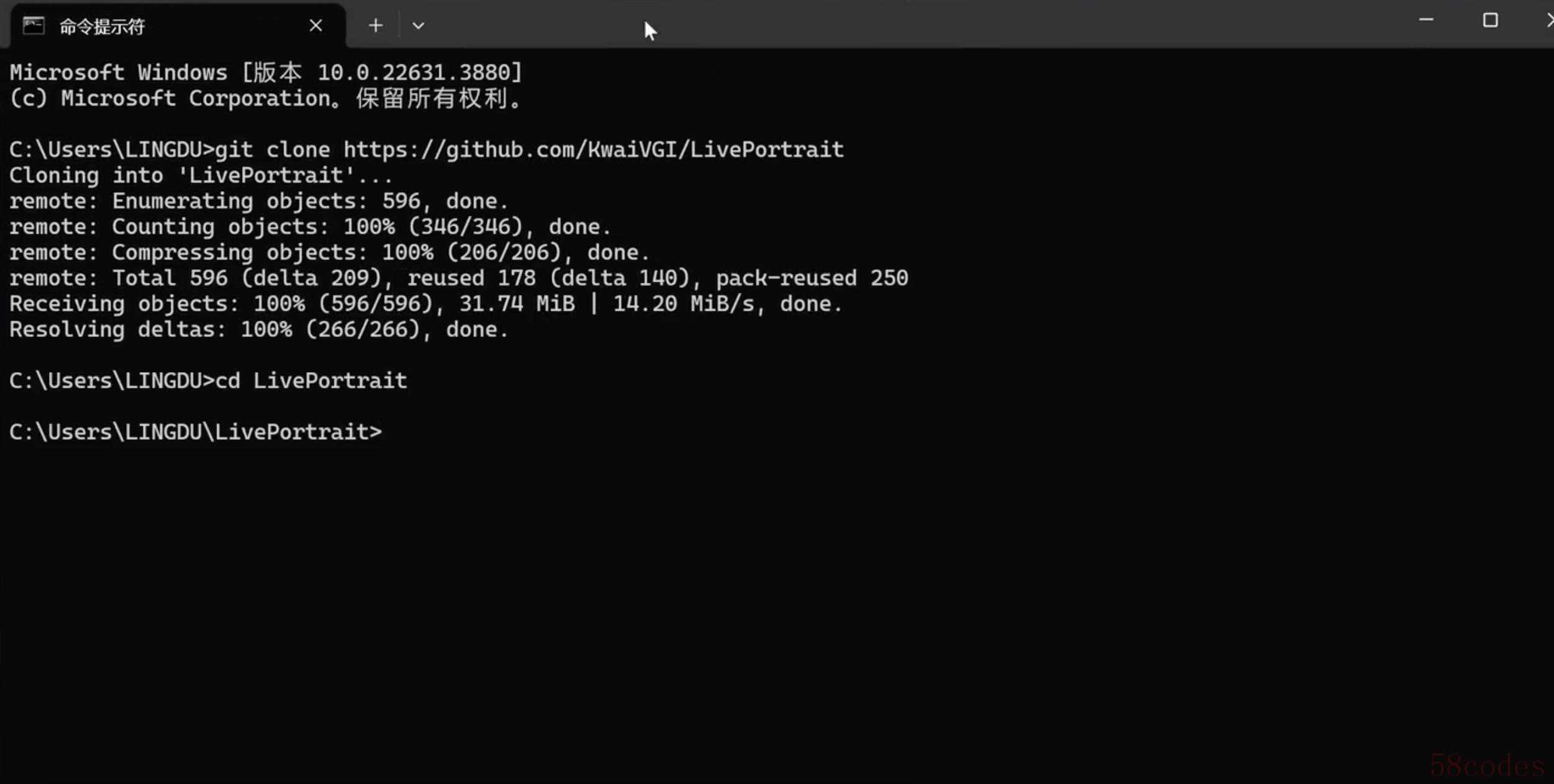
Task: Click the Windows version 10.0.22631.3880 text
Action: coord(420,73)
